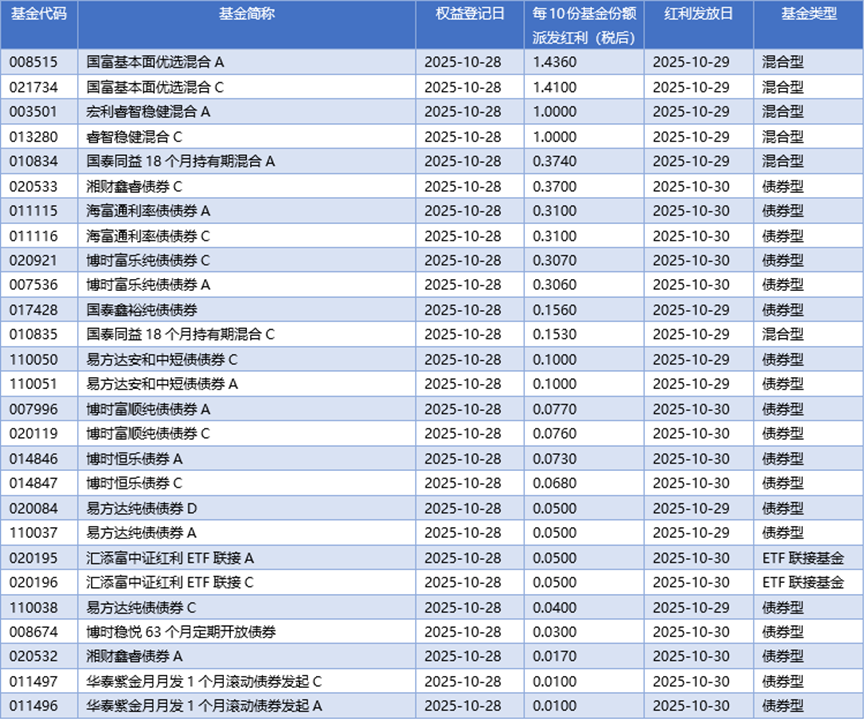The image size is (865, 720).
Task: Select fund code 110050
Action: pyautogui.click(x=33, y=360)
